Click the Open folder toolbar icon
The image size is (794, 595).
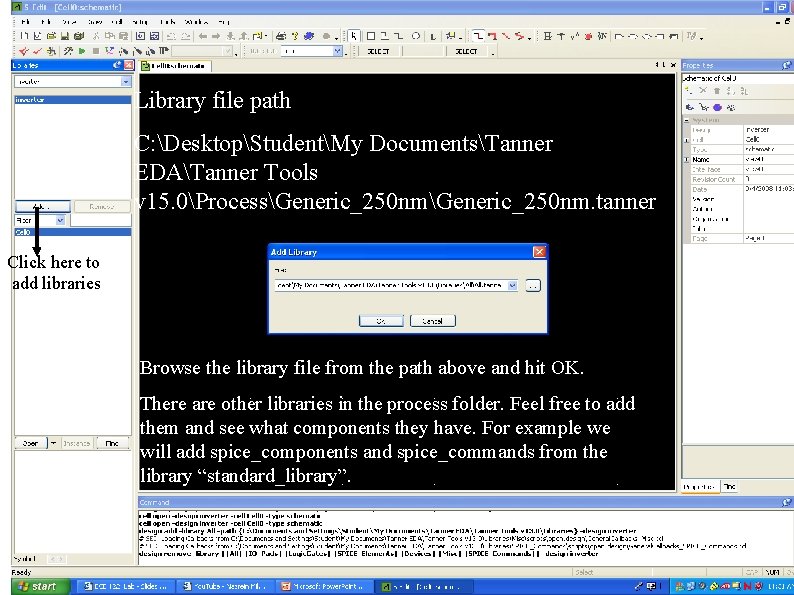tap(51, 36)
